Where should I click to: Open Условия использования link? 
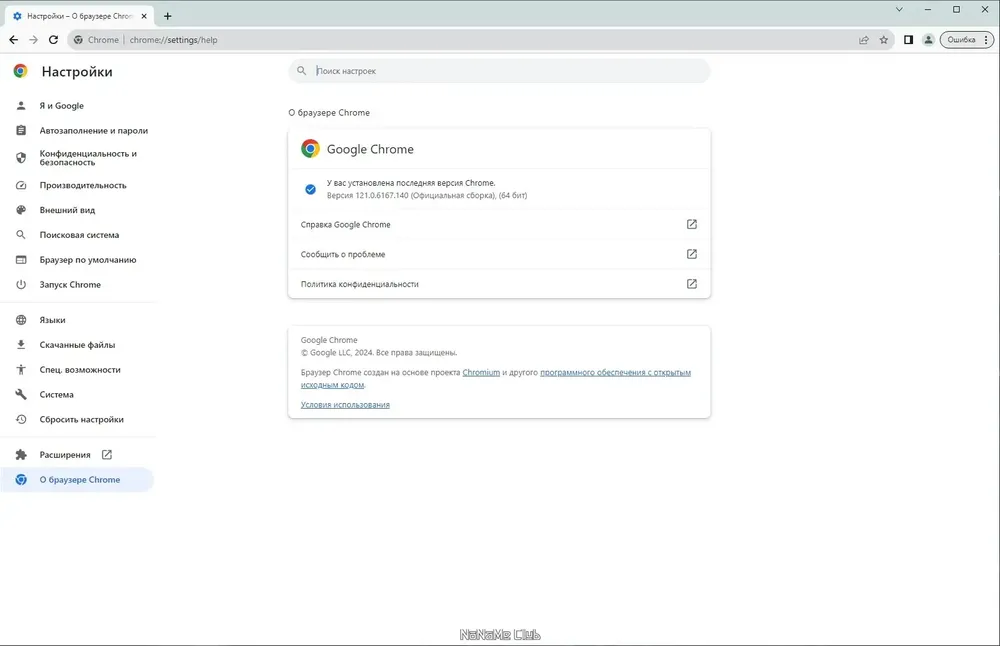pos(345,405)
